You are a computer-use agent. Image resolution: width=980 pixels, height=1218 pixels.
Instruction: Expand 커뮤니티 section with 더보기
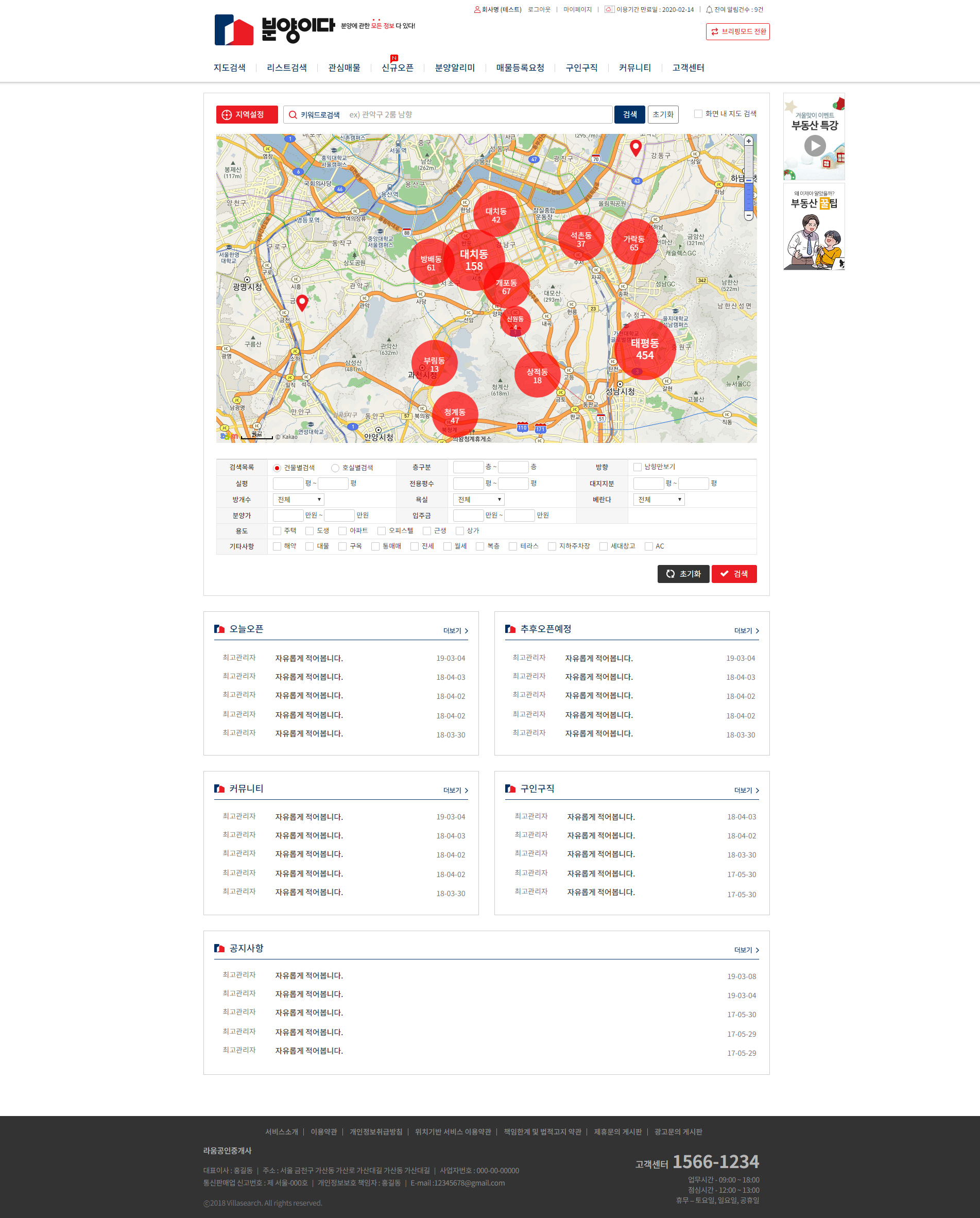click(x=455, y=791)
